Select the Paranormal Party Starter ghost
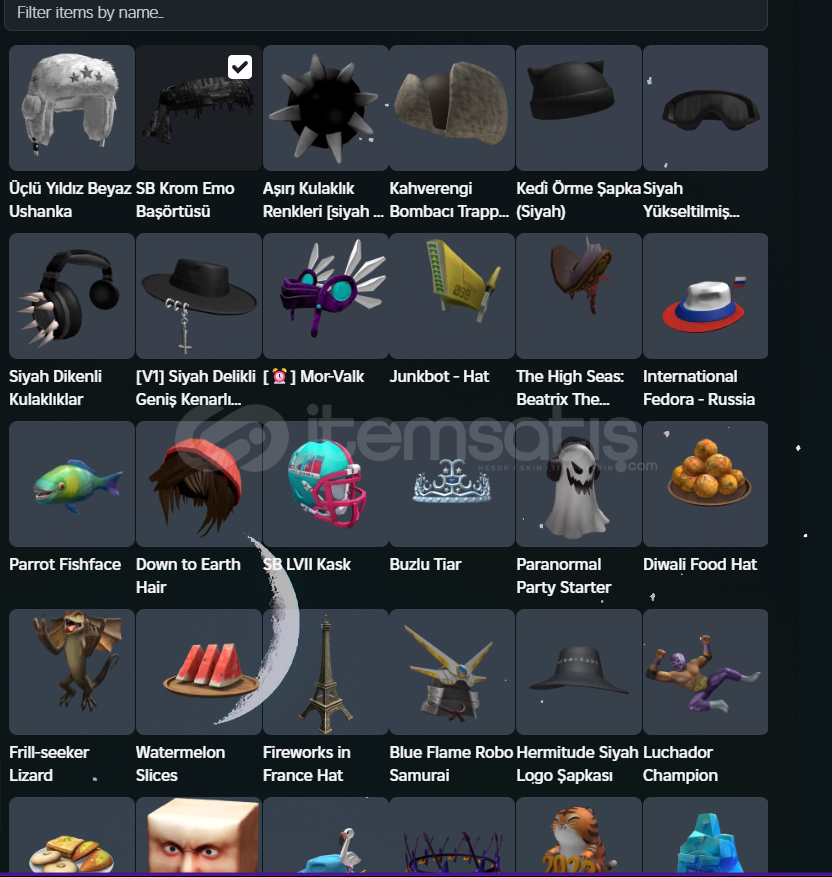 click(579, 484)
